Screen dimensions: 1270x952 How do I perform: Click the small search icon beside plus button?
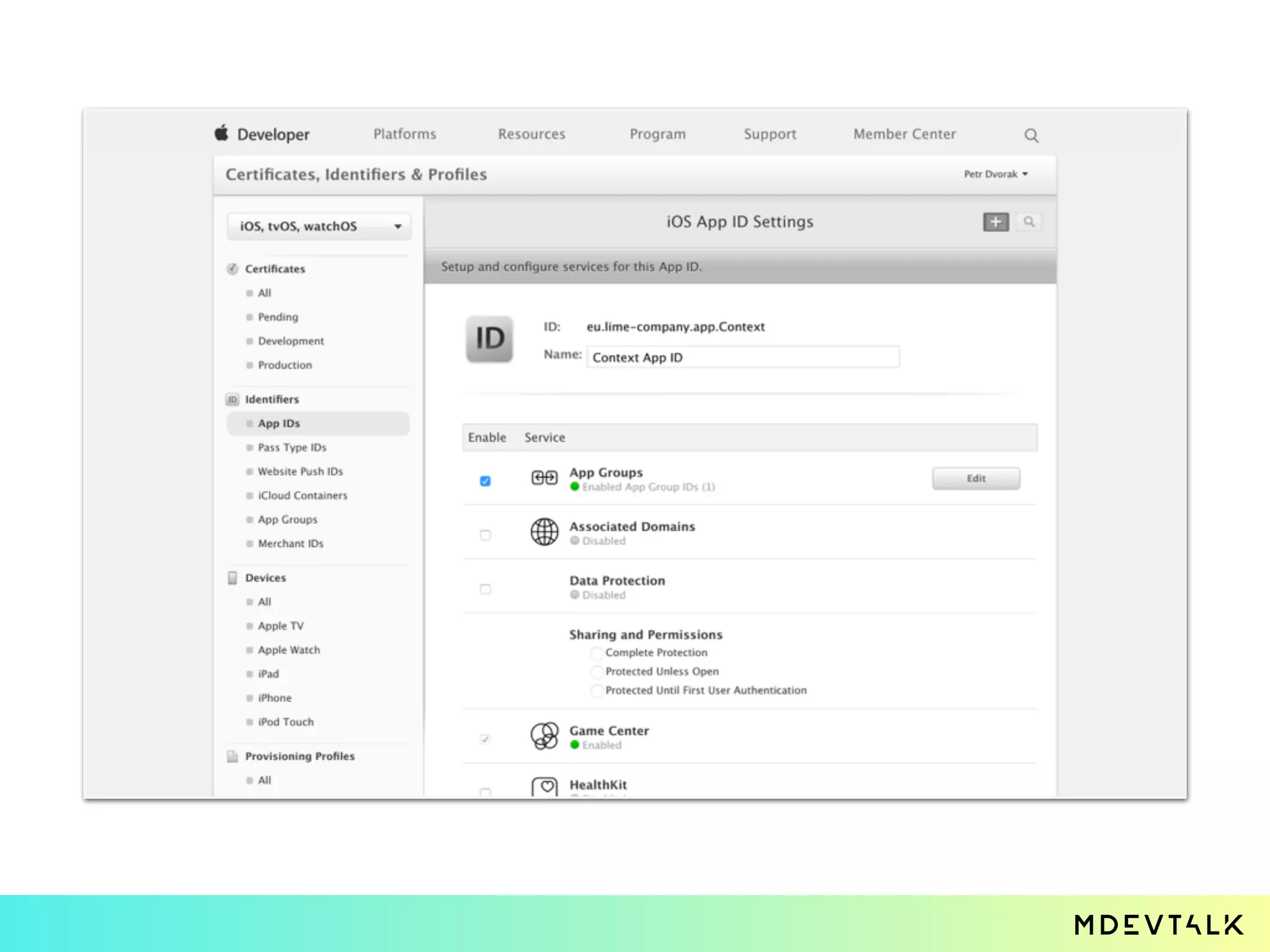pos(1029,222)
